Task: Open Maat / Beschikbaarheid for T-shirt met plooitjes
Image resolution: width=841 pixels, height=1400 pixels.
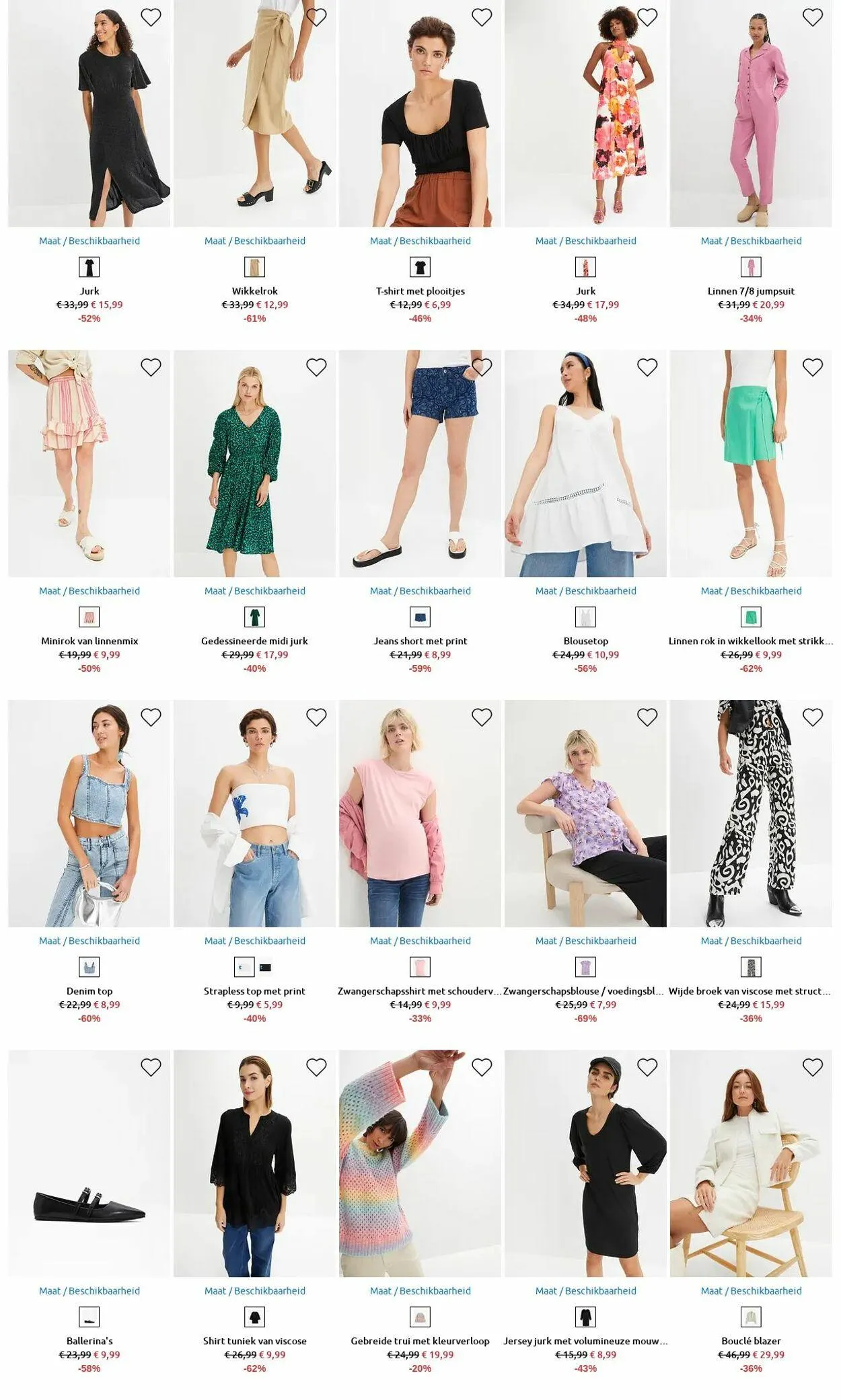Action: (x=420, y=241)
